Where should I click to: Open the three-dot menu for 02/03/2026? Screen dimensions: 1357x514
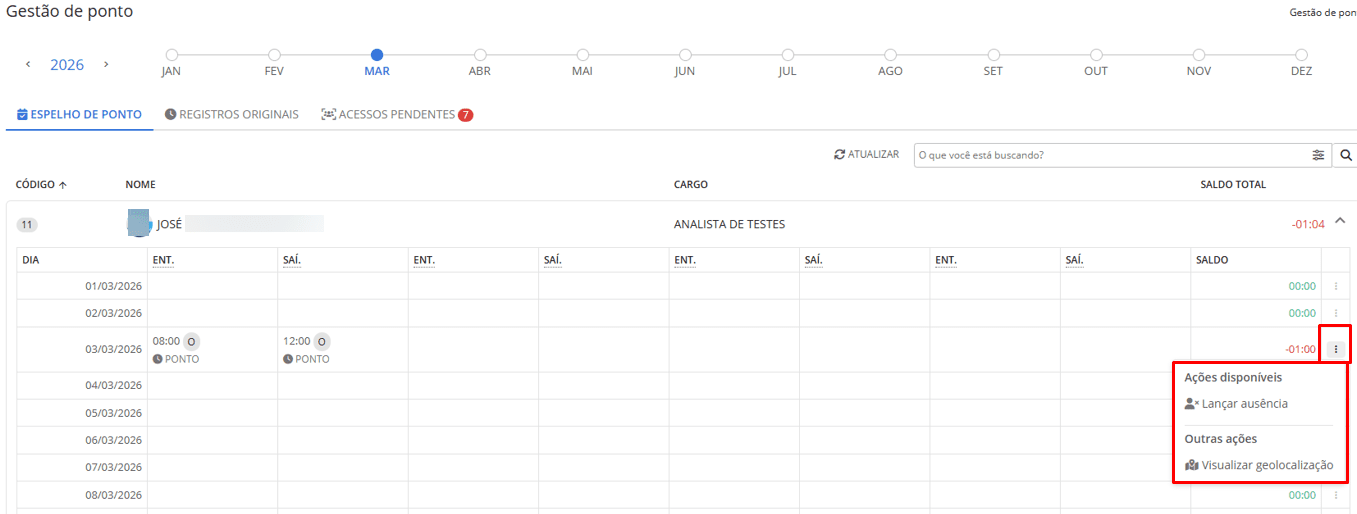[x=1335, y=313]
